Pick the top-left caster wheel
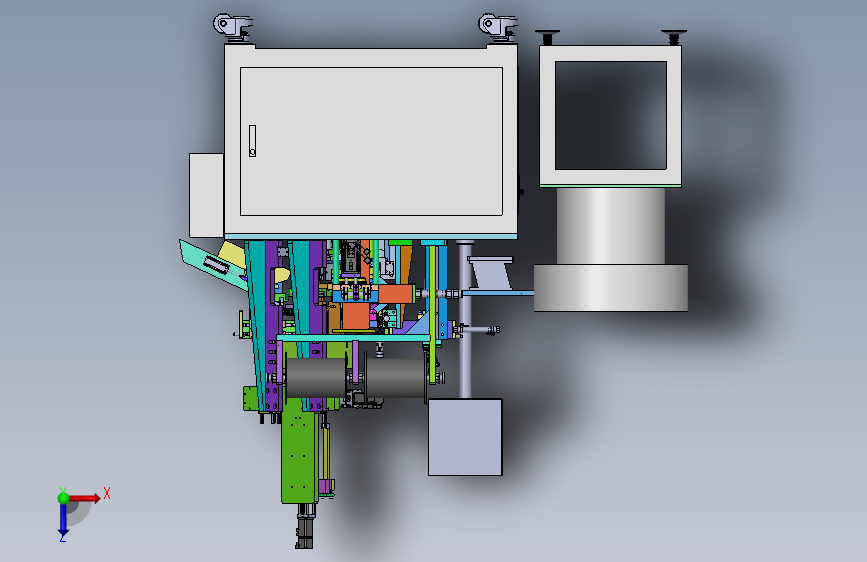This screenshot has width=867, height=562. [233, 28]
